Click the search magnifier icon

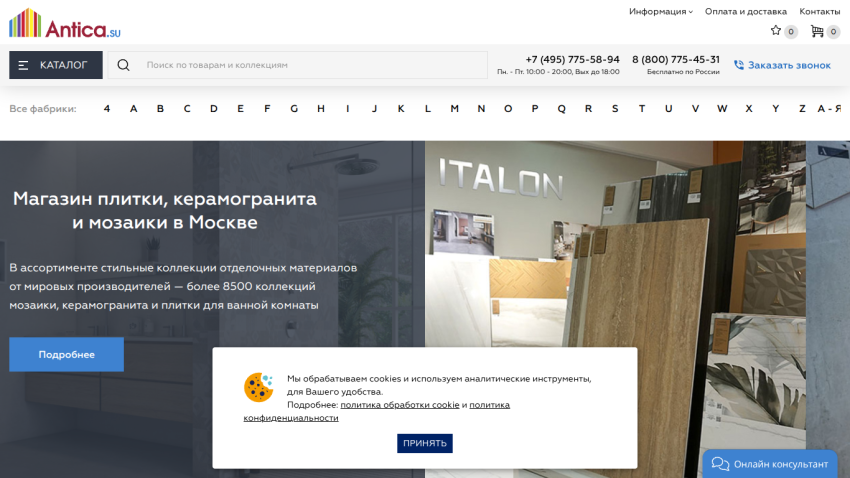click(124, 65)
